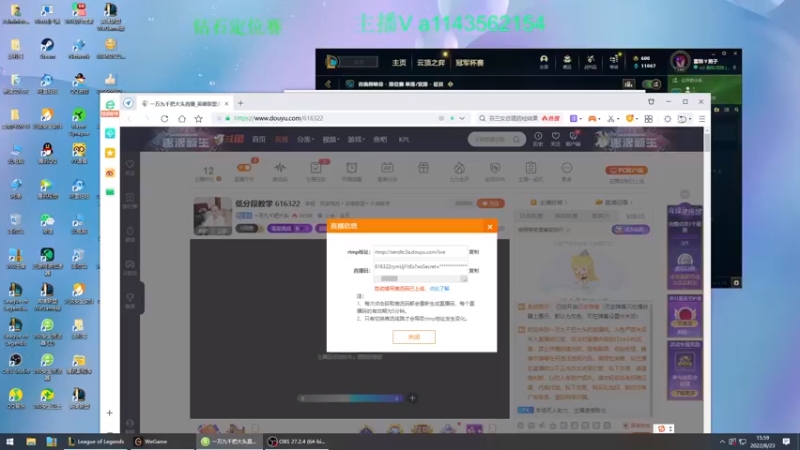Click the streamer avatar thumbnail

coord(213,216)
